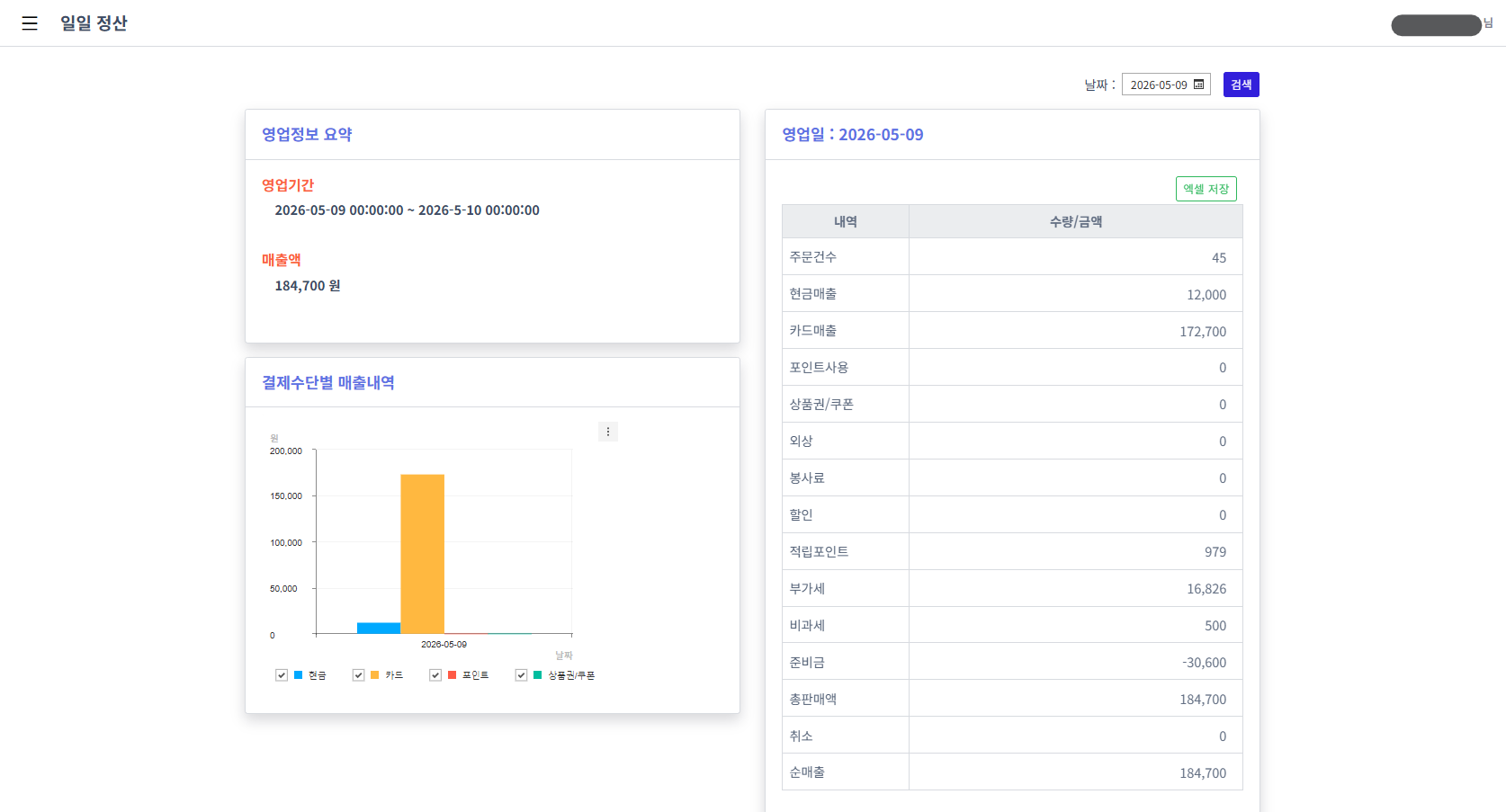Click the reserve value -30,600
1506x812 pixels.
pyautogui.click(x=1205, y=663)
